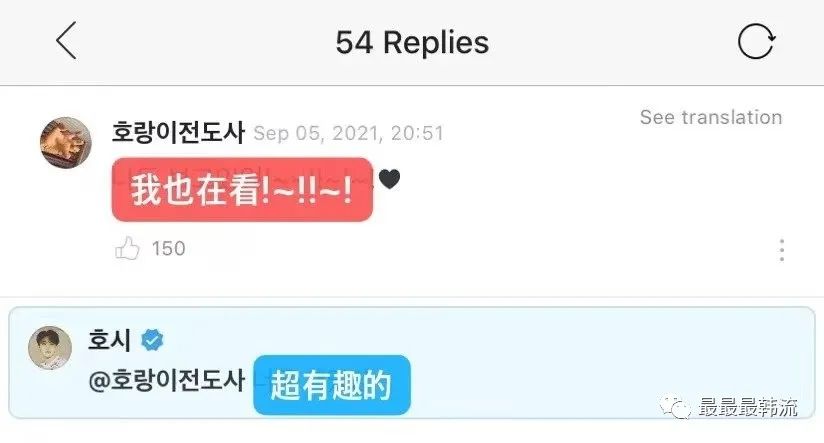Screen dimensions: 824x443
Task: Click the 150 likes count
Action: click(x=169, y=249)
